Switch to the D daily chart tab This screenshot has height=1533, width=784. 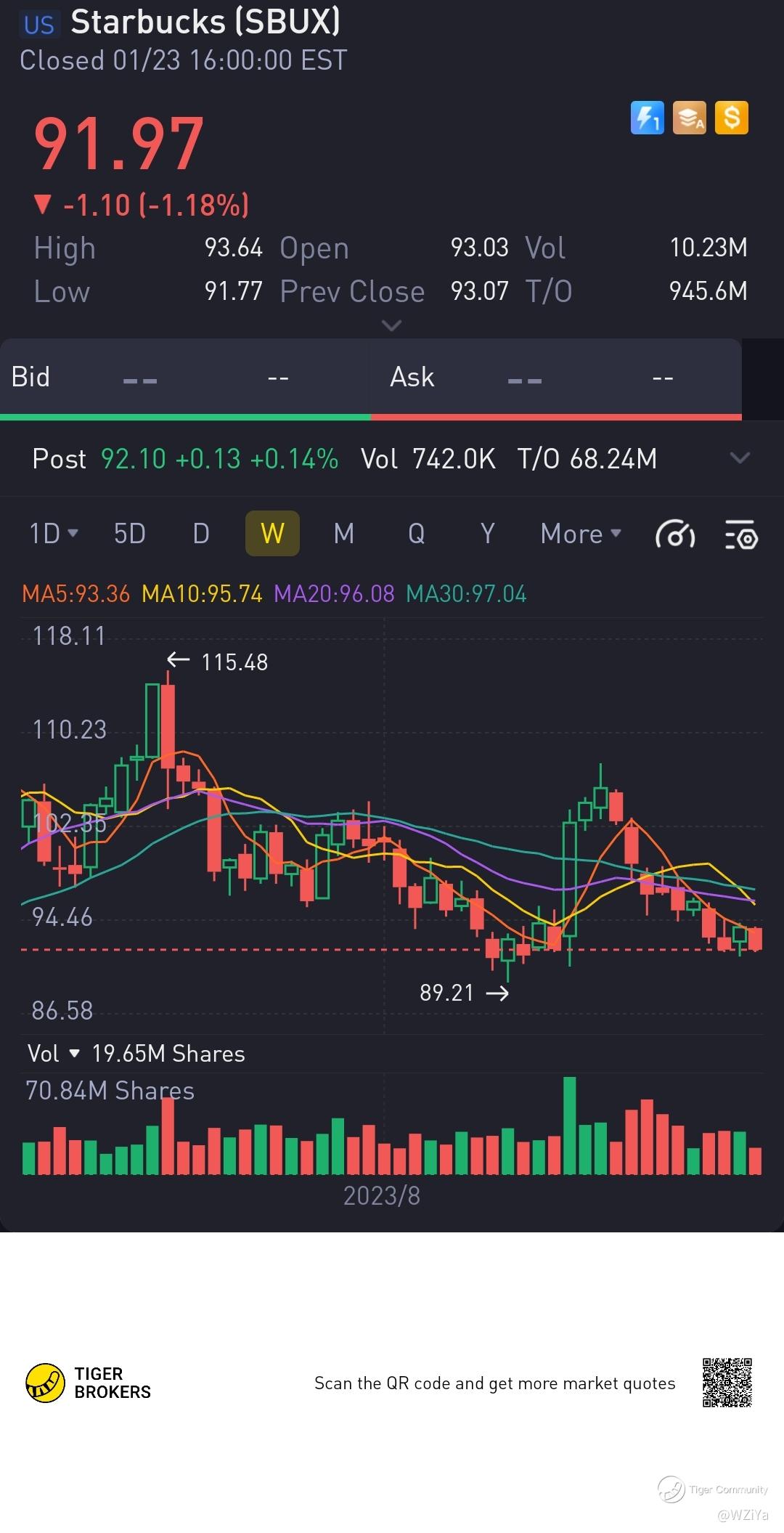coord(201,534)
